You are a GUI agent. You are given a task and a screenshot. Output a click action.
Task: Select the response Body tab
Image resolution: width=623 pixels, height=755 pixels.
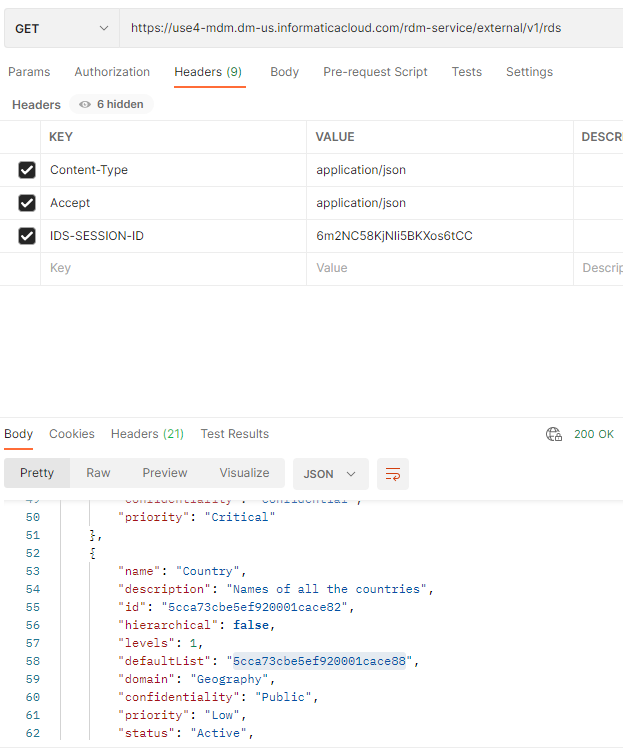click(18, 434)
